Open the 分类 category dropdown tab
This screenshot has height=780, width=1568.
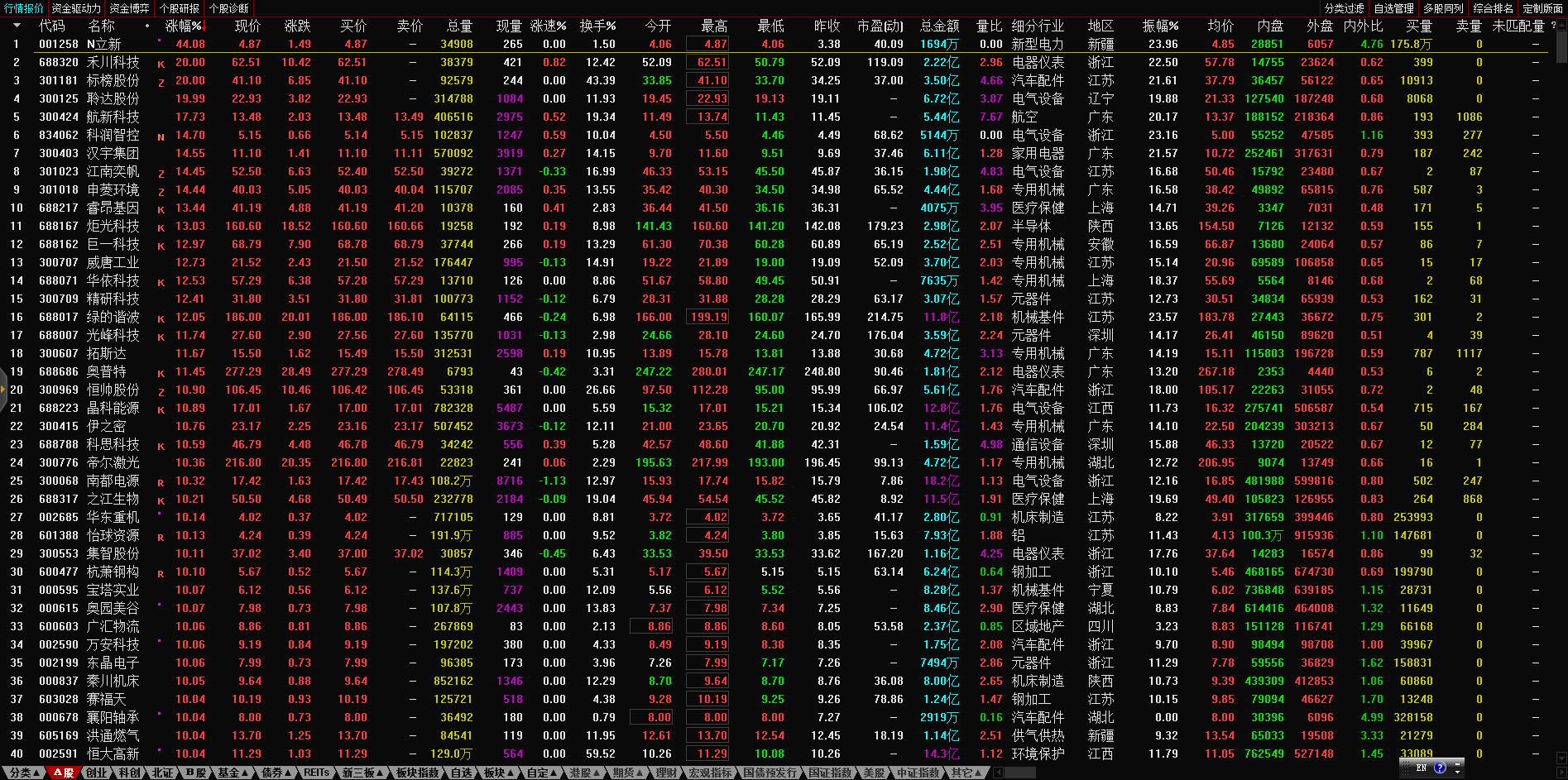(x=23, y=773)
